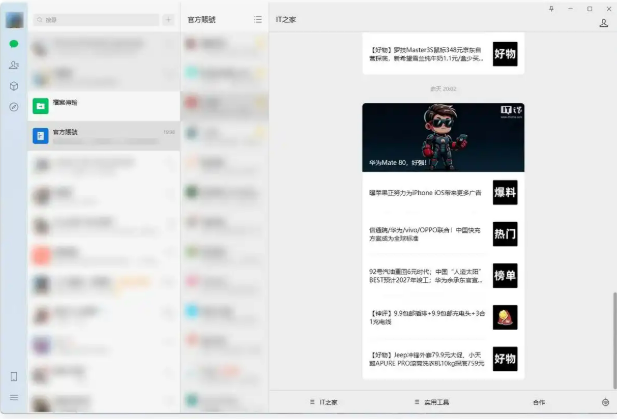Click the top 好物 thumbnail beside Master3S article
The height and width of the screenshot is (419, 617).
tap(505, 54)
